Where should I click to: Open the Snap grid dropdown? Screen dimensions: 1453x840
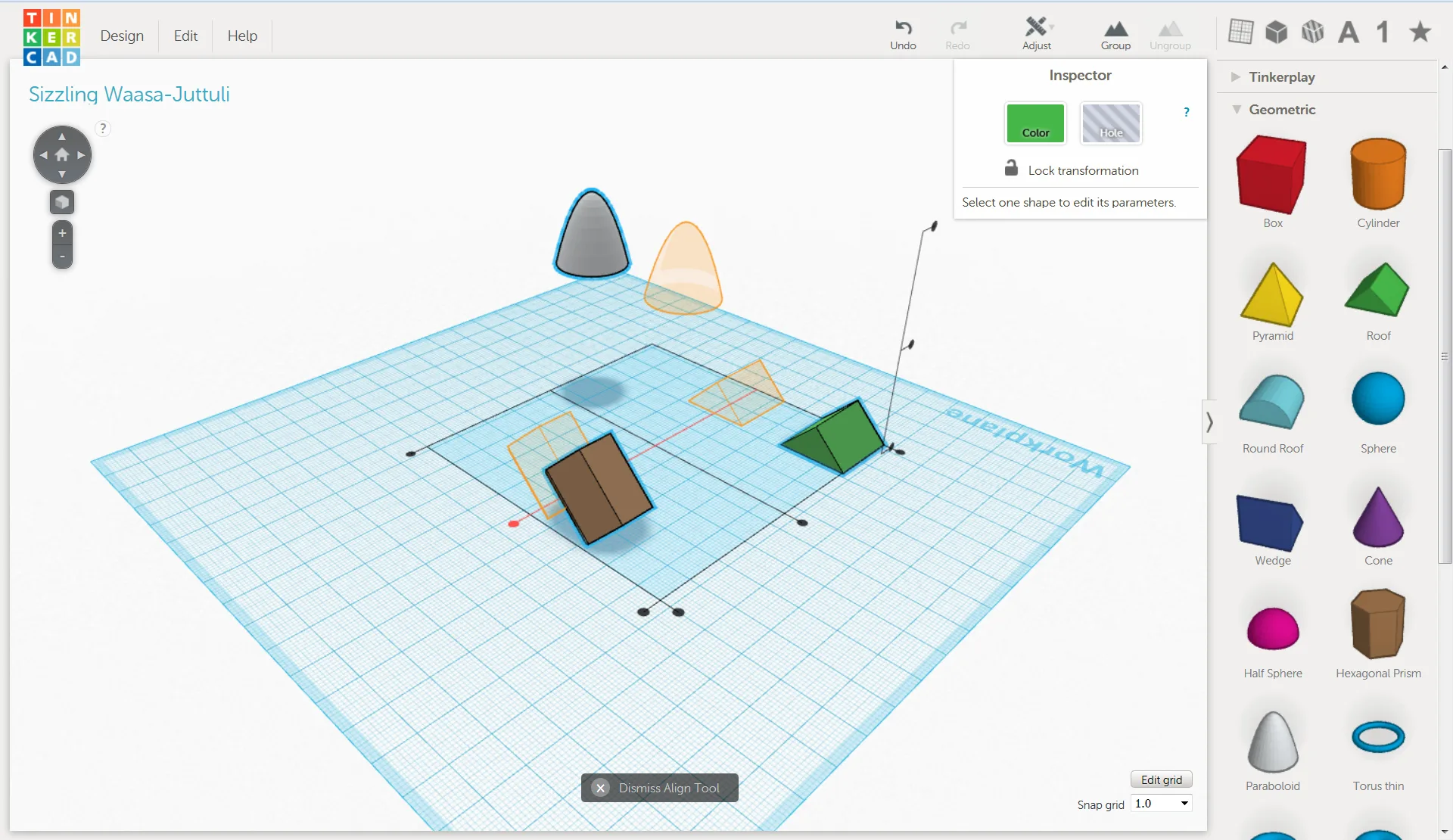(x=1162, y=804)
